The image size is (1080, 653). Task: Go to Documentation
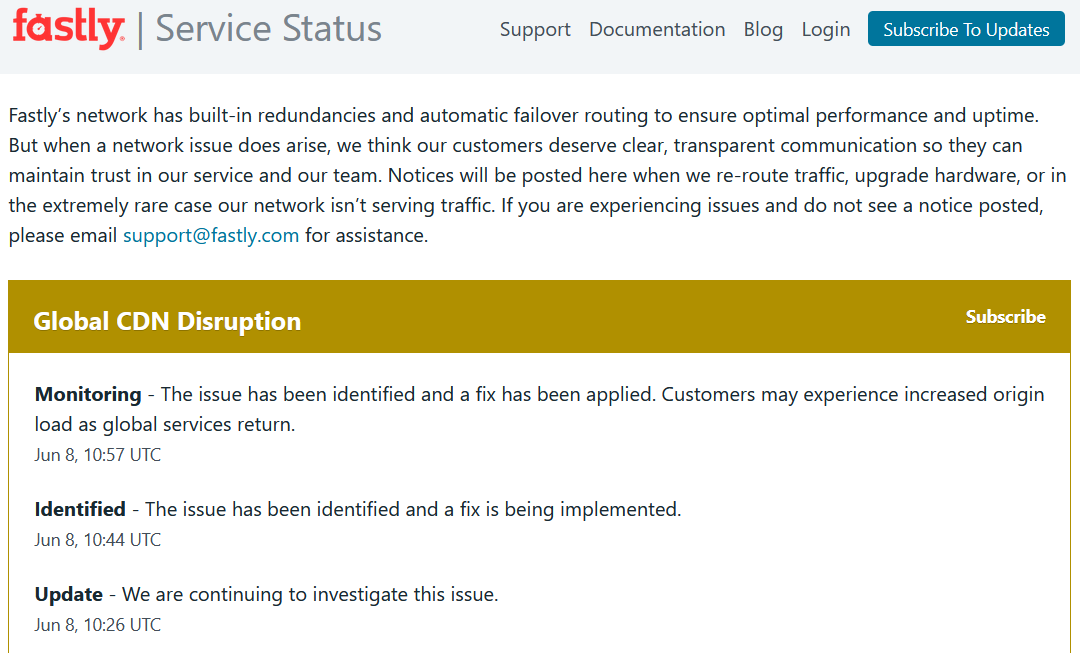coord(657,30)
